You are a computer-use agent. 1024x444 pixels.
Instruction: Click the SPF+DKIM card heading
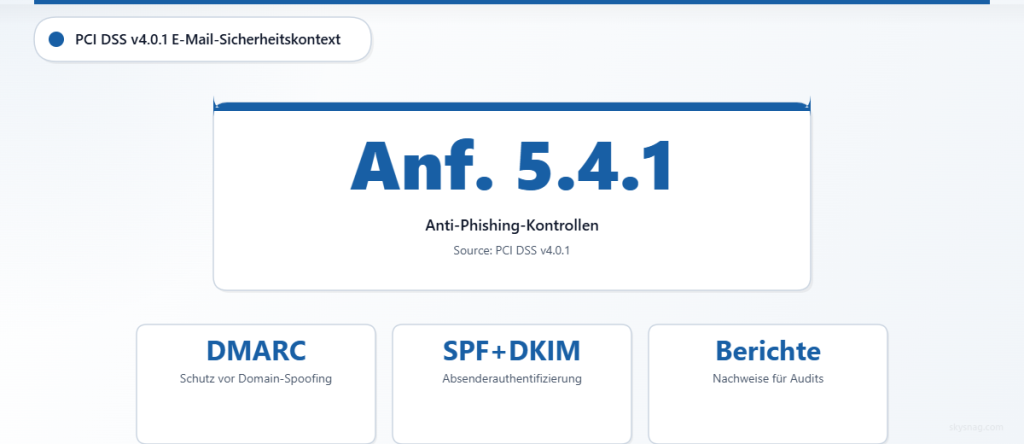click(x=511, y=351)
